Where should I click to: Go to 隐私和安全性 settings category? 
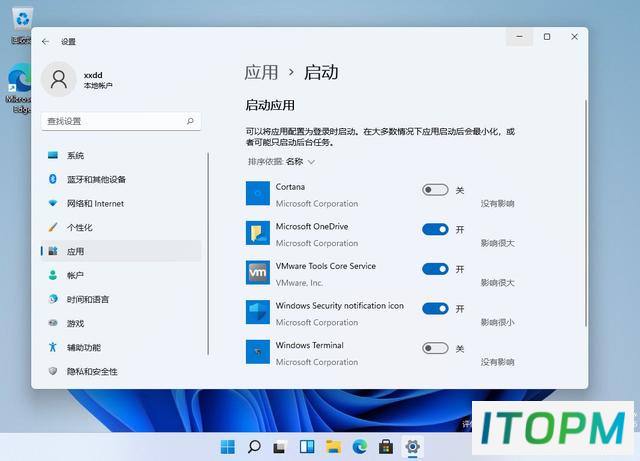pos(121,371)
